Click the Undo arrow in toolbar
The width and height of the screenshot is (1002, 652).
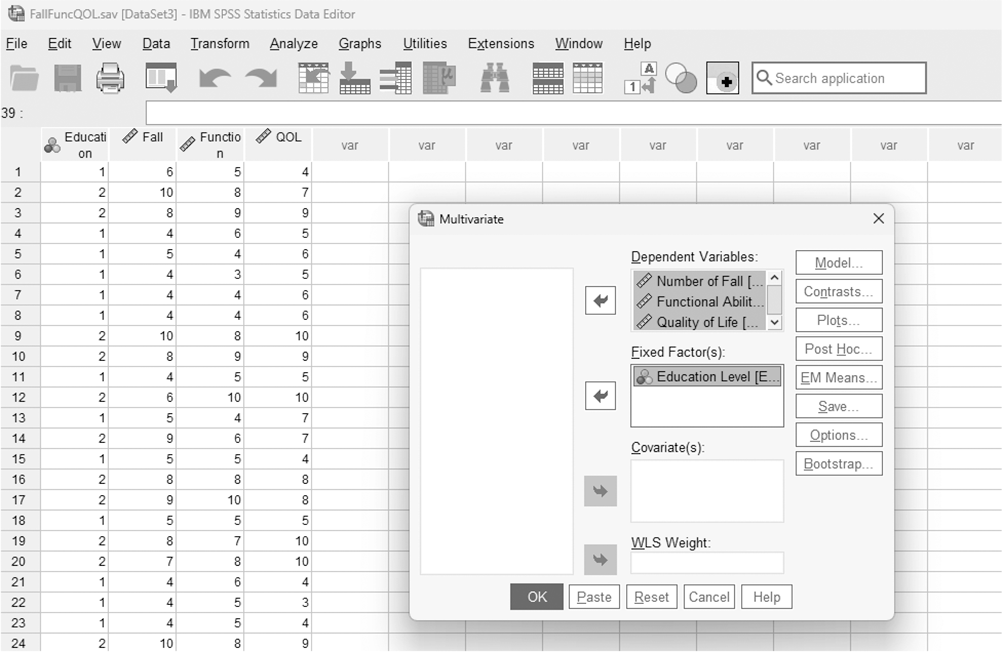pos(214,79)
